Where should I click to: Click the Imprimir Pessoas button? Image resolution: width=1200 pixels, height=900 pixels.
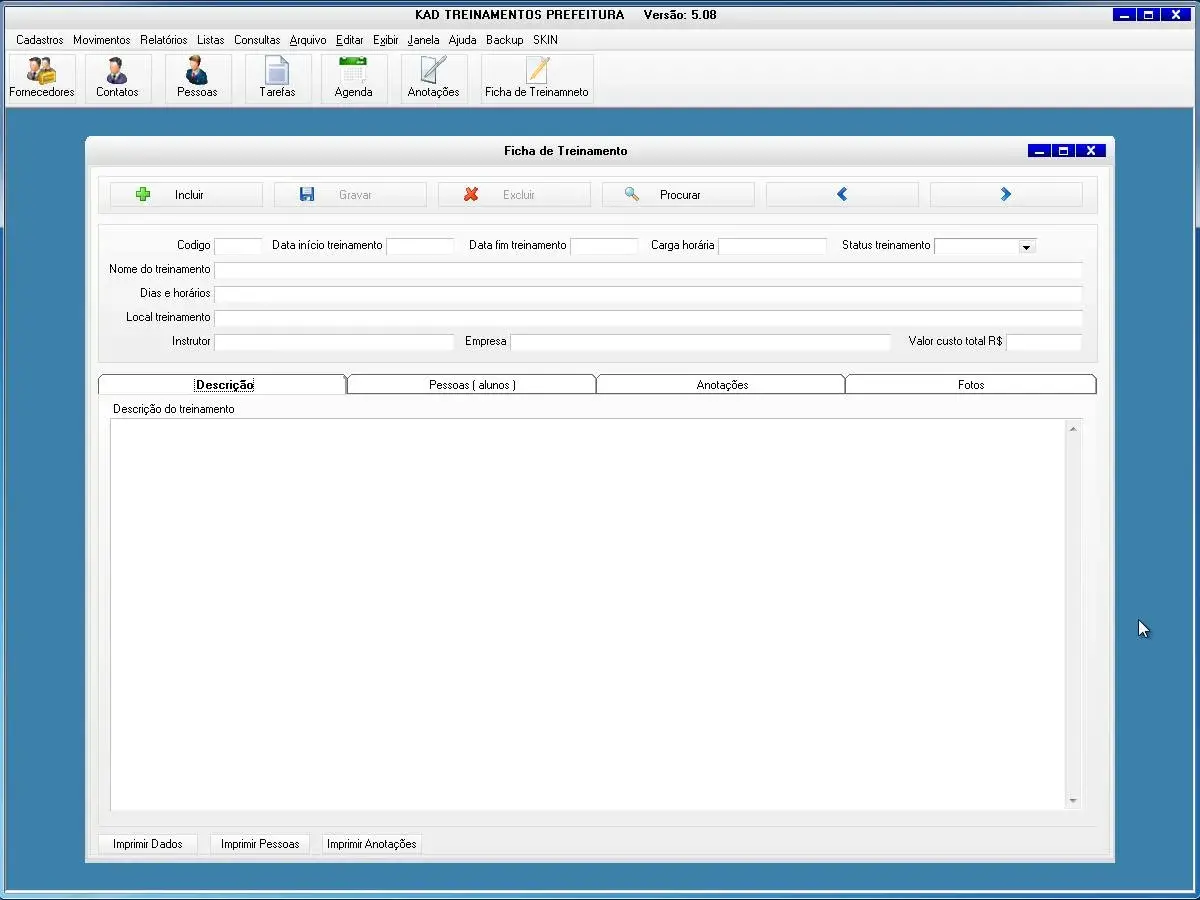260,844
